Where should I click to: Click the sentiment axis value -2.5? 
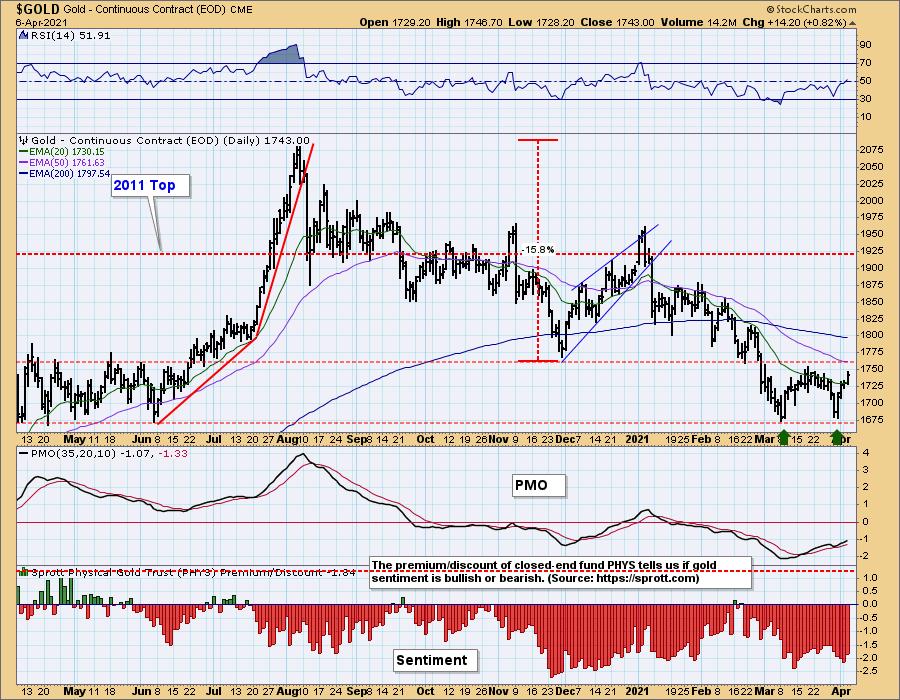(869, 670)
